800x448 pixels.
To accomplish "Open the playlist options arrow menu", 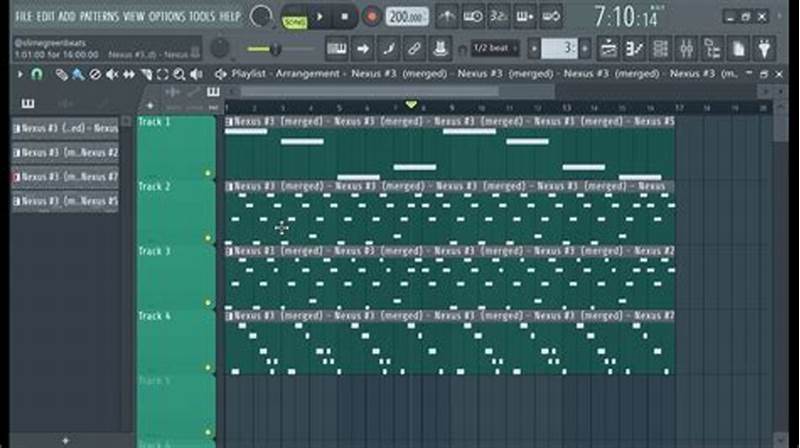I will tap(20, 74).
